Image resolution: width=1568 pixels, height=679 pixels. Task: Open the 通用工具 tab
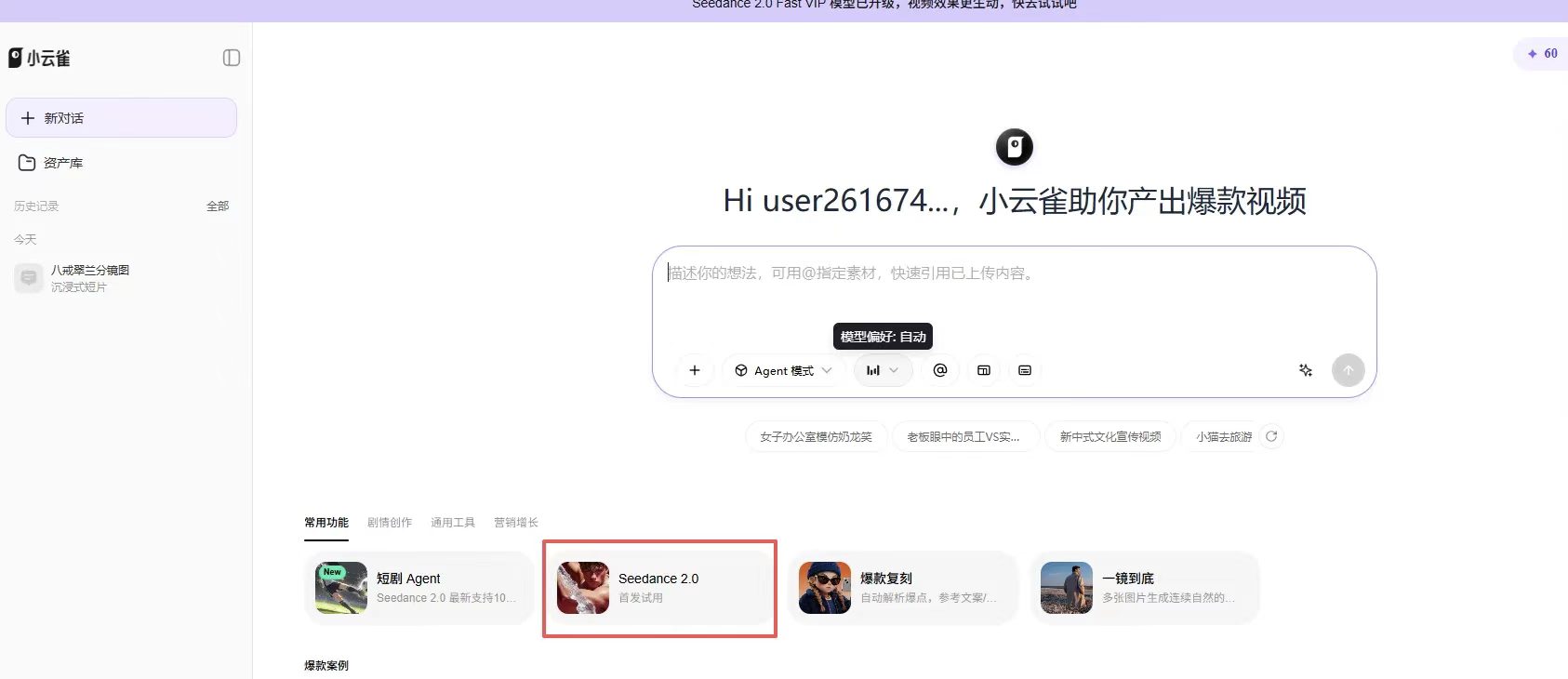pyautogui.click(x=453, y=523)
